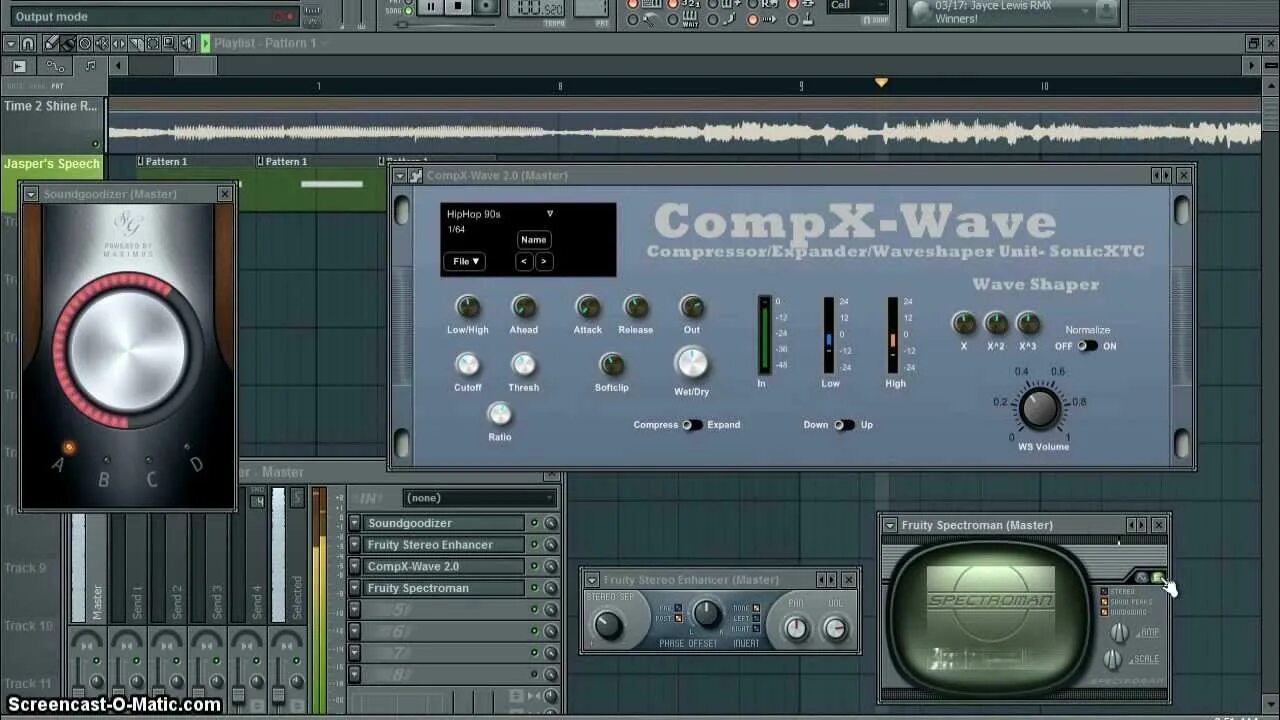Viewport: 1280px width, 720px height.
Task: Turn the Soundgoodizer main amount knob
Action: point(127,350)
